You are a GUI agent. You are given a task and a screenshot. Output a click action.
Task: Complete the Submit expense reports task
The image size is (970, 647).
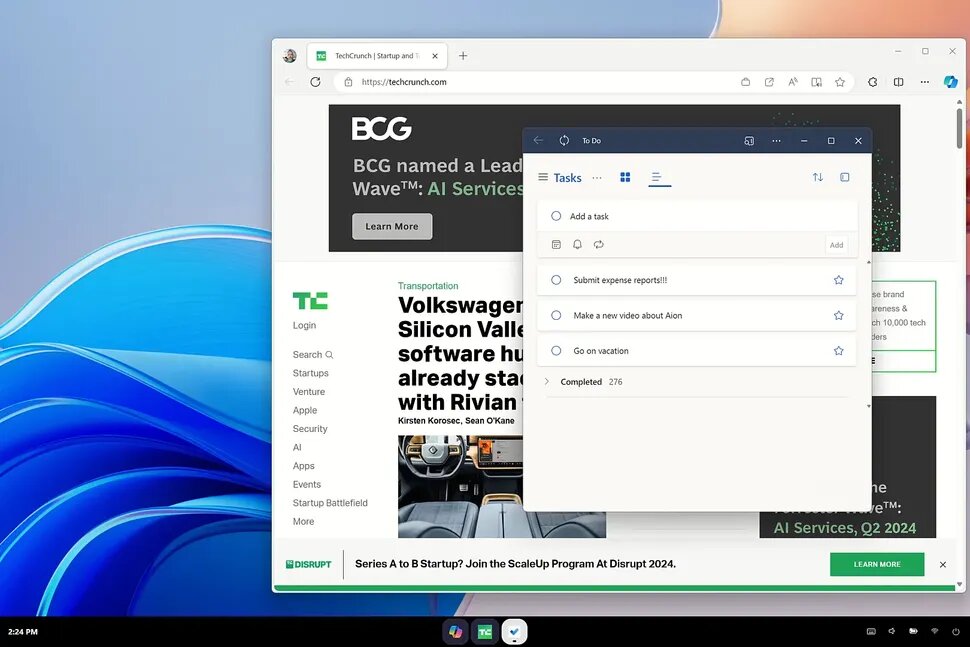[556, 280]
